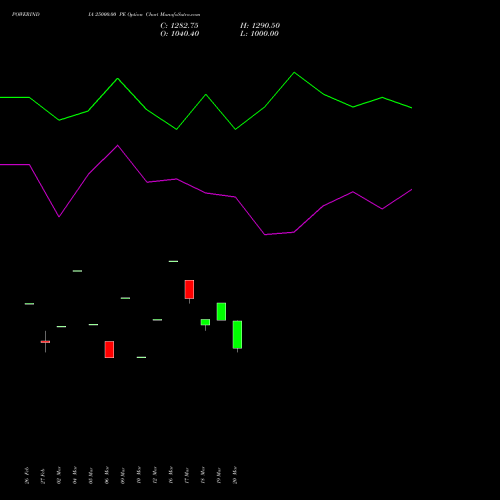The height and width of the screenshot is (500, 500).
Task: Click the tall green candlestick for 20 Mar
Action: pos(237,335)
